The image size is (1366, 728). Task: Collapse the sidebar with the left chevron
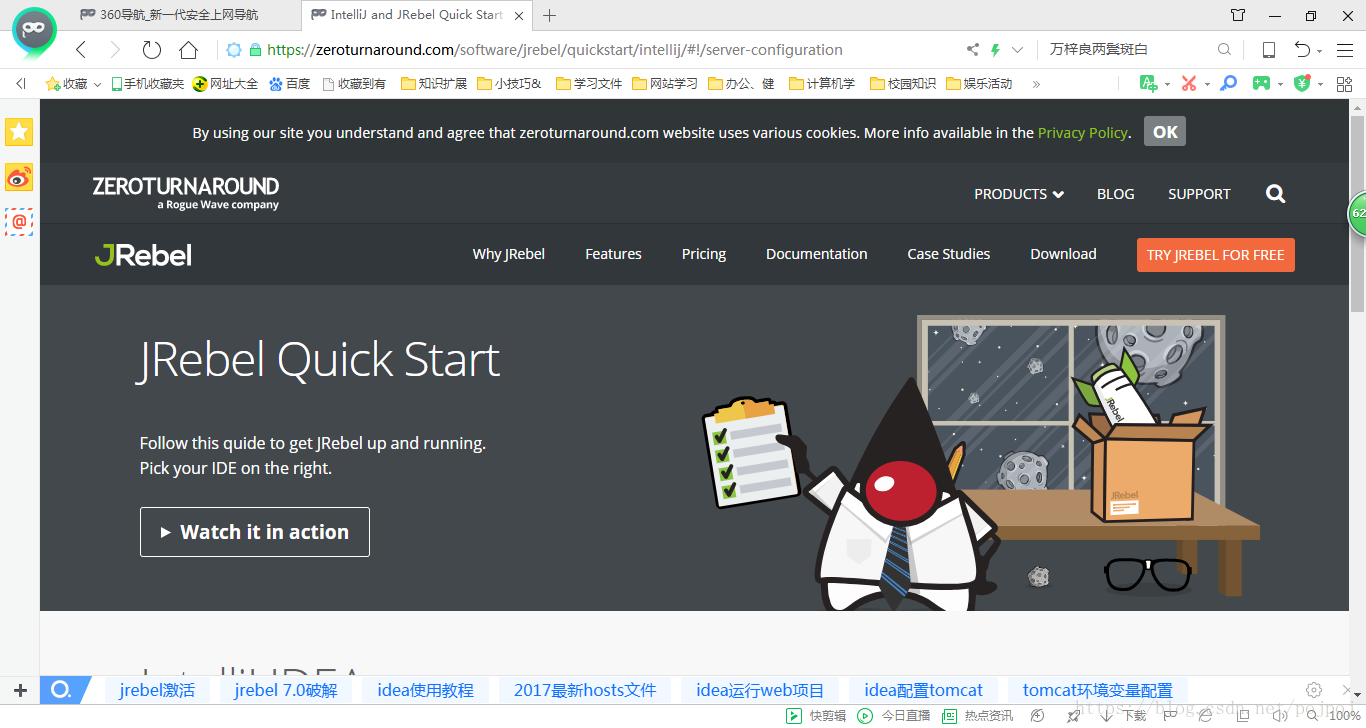20,84
